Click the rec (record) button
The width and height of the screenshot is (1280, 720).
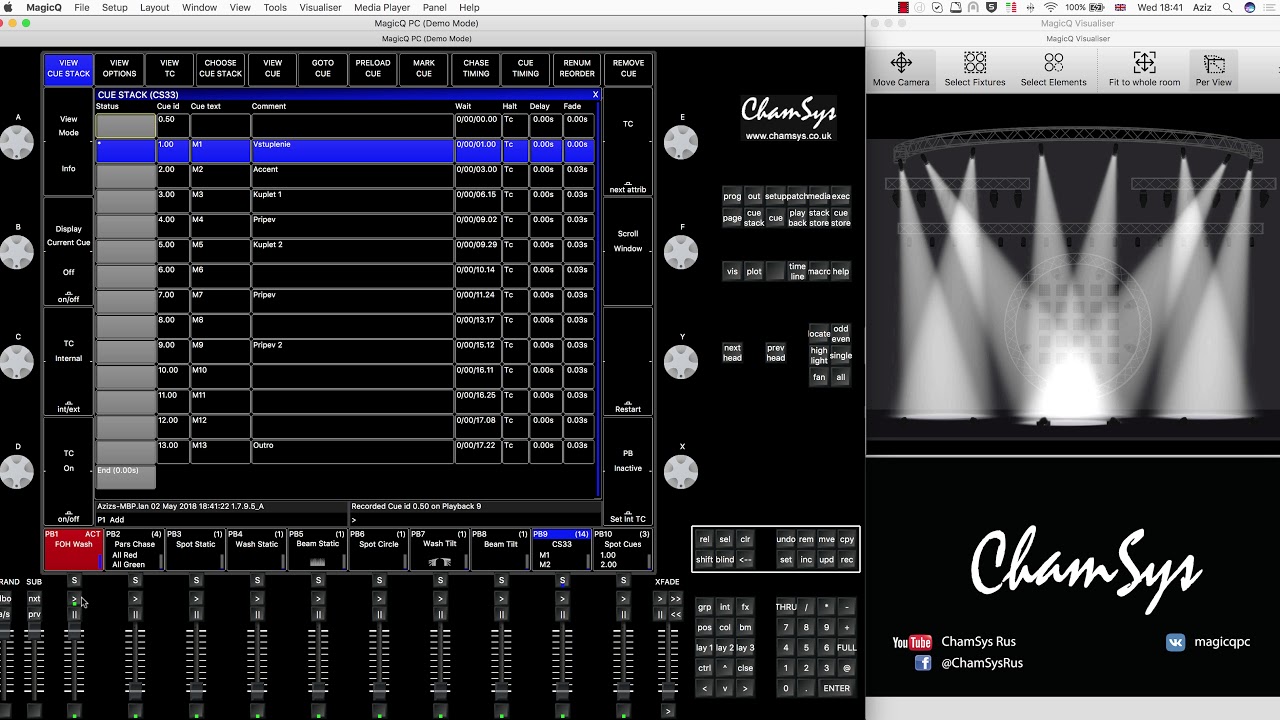pos(847,560)
